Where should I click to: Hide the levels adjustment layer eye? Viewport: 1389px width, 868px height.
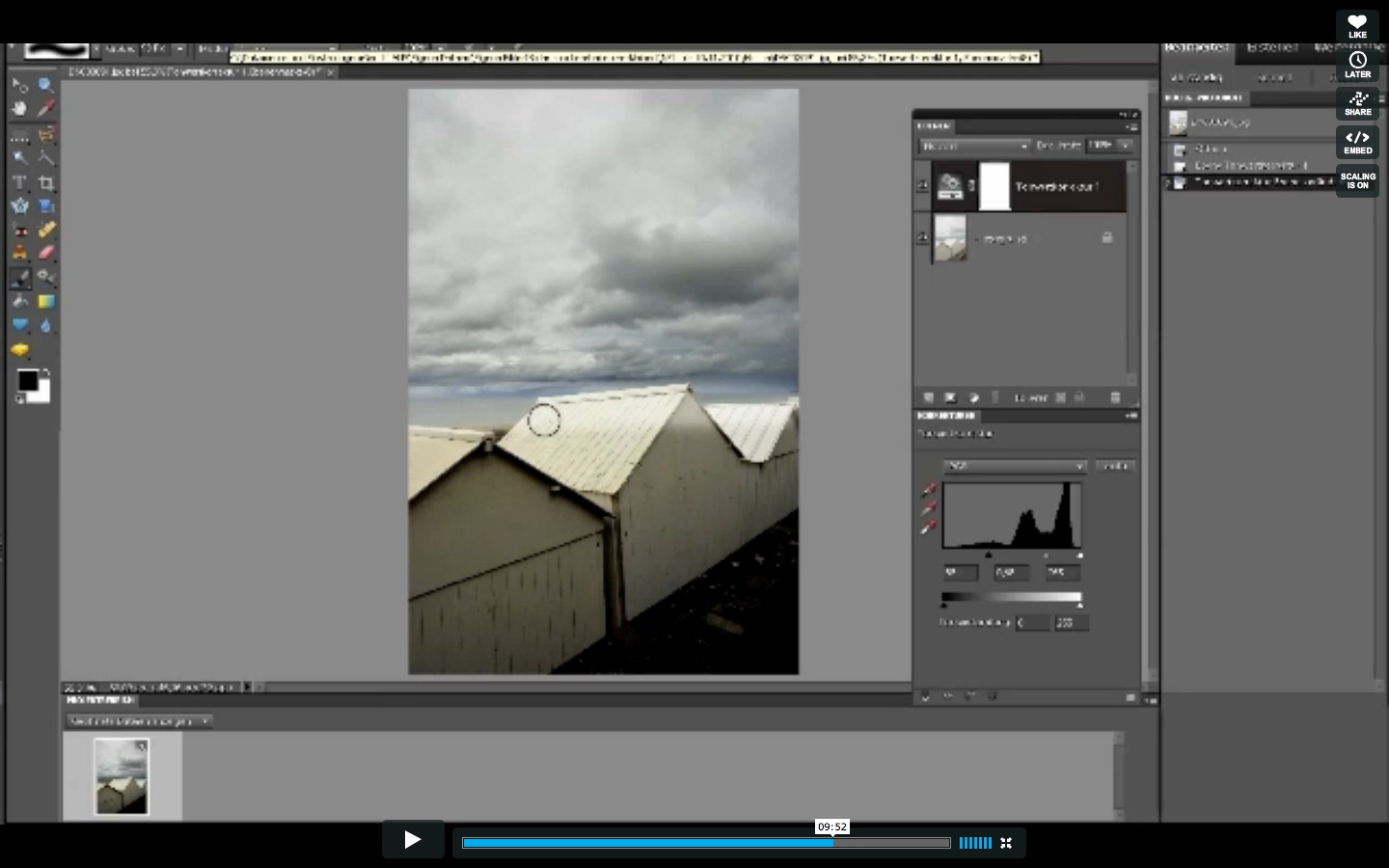coord(922,186)
